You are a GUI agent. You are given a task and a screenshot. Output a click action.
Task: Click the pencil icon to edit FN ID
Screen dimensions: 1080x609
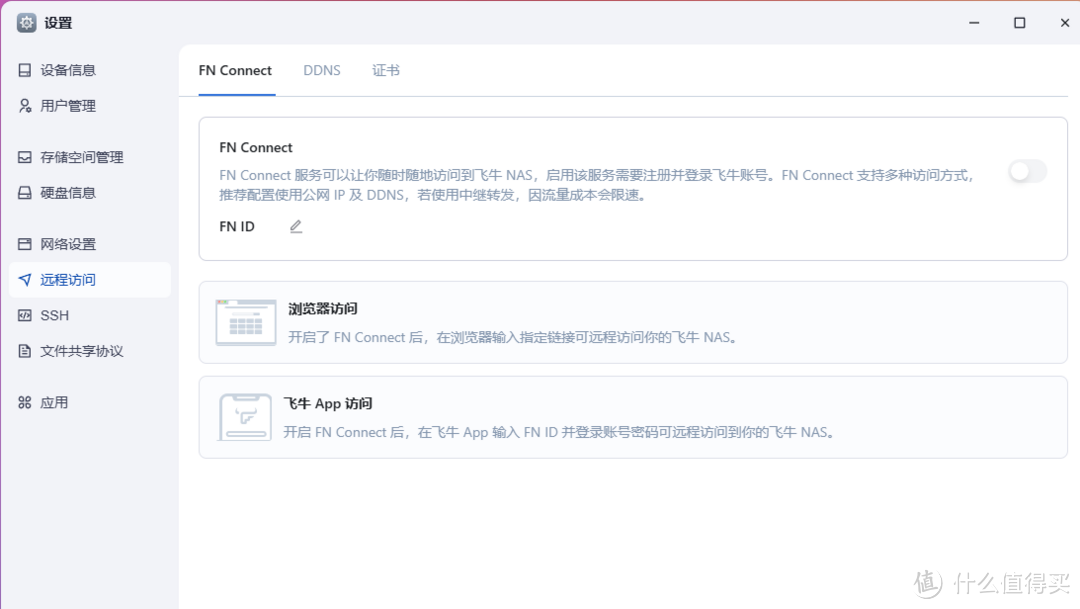295,227
